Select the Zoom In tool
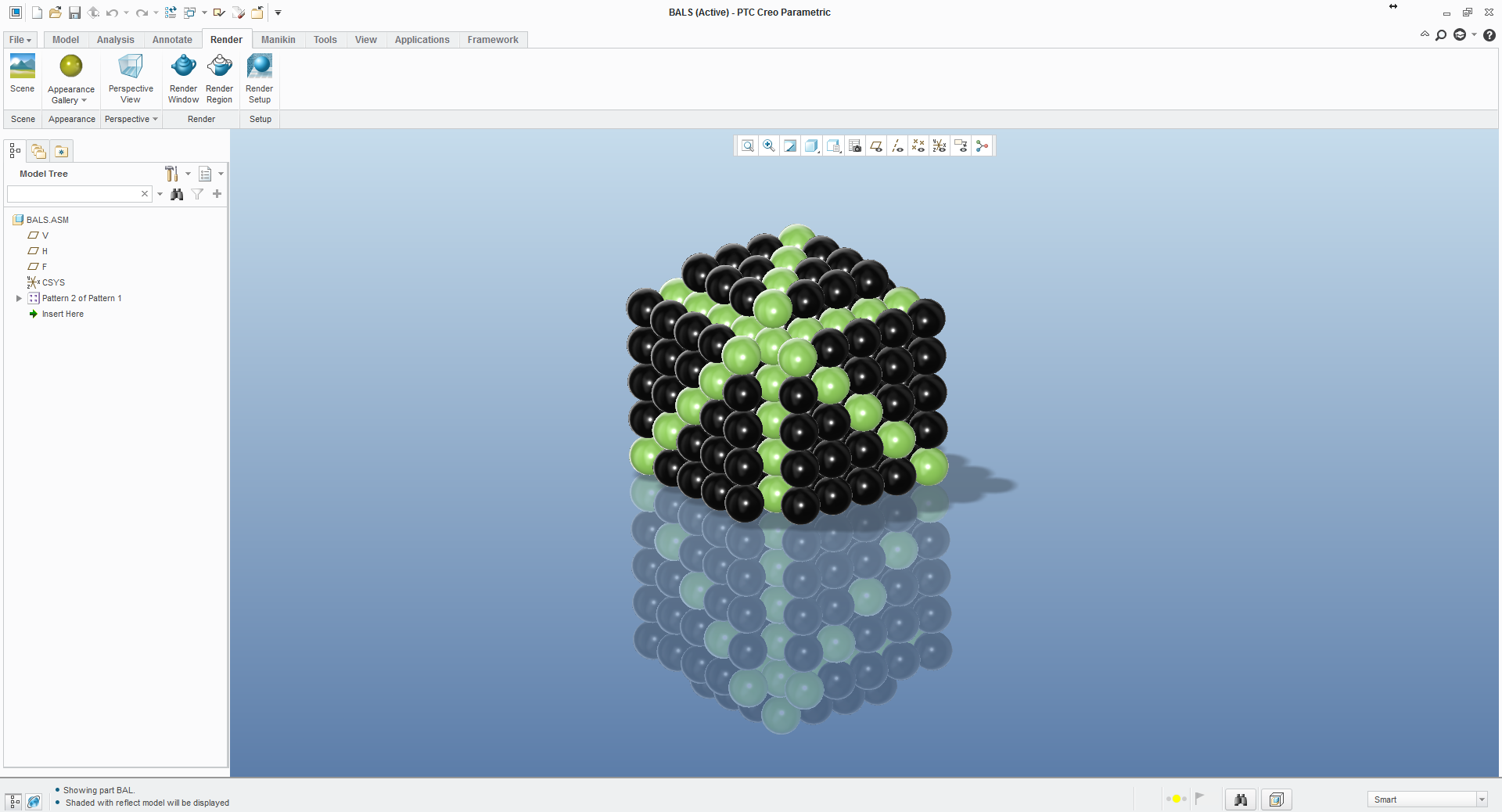Viewport: 1502px width, 812px height. (x=768, y=146)
